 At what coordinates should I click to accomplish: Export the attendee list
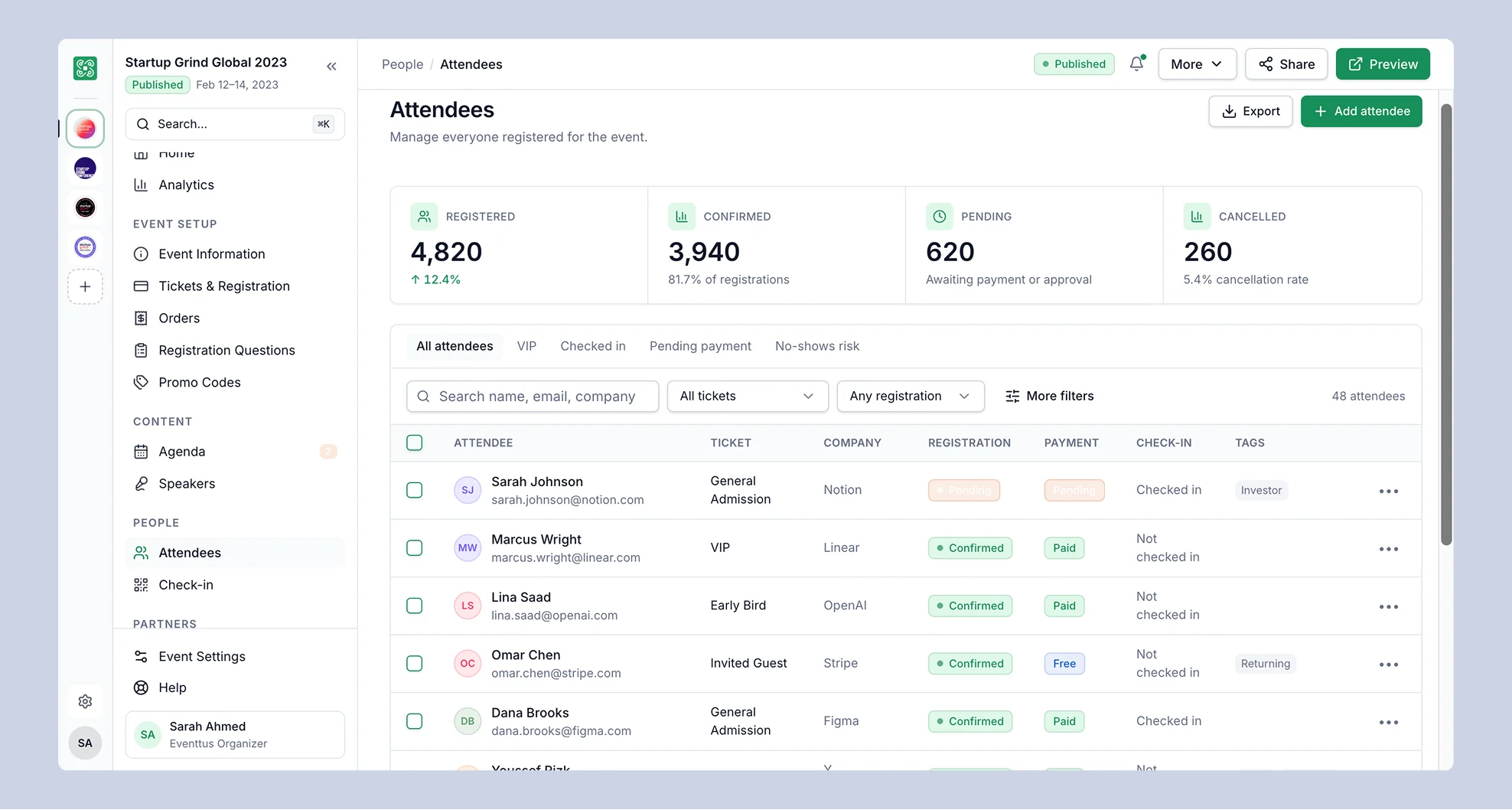(1250, 111)
